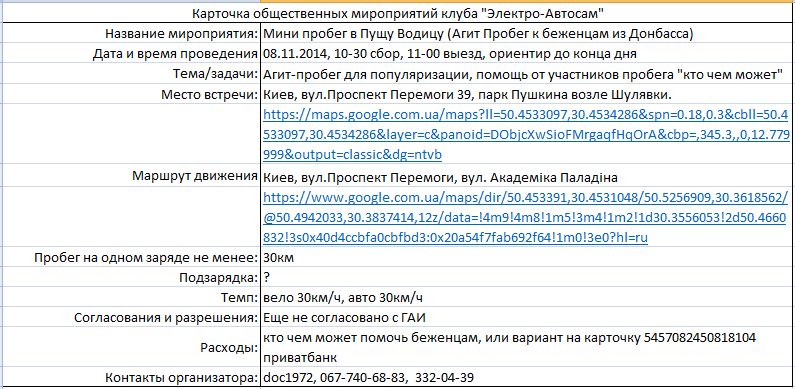Click the cell describing "Агит-пробег для популяризации"

[x=526, y=74]
